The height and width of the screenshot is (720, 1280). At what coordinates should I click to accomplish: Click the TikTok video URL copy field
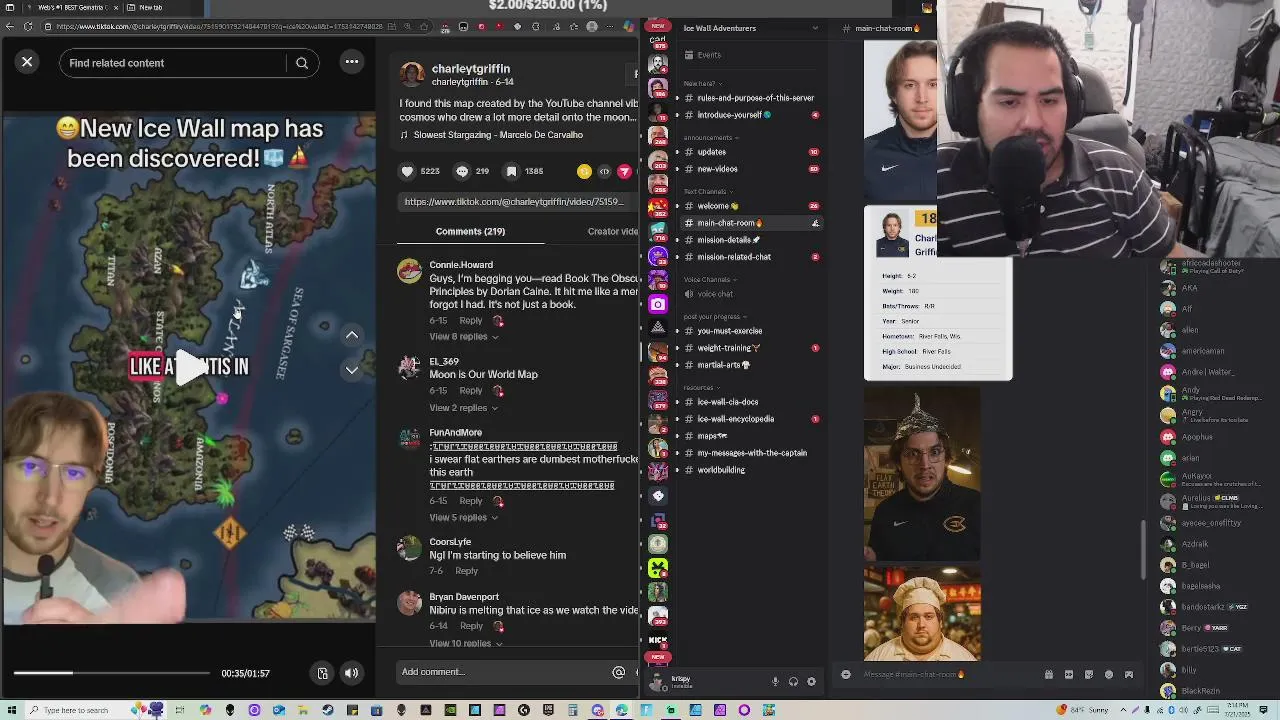pos(515,202)
